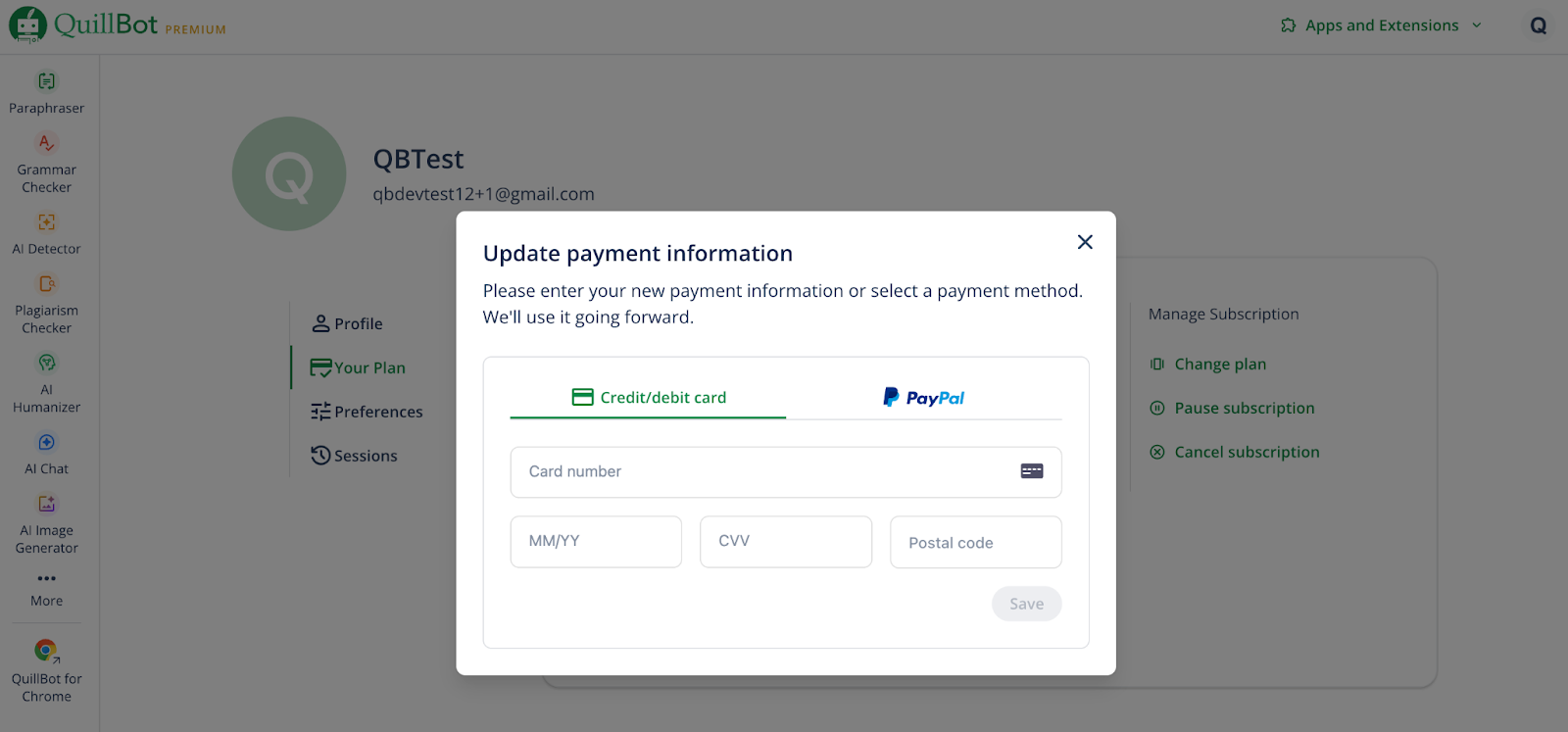Open the Paraphraser tool in sidebar

[46, 93]
